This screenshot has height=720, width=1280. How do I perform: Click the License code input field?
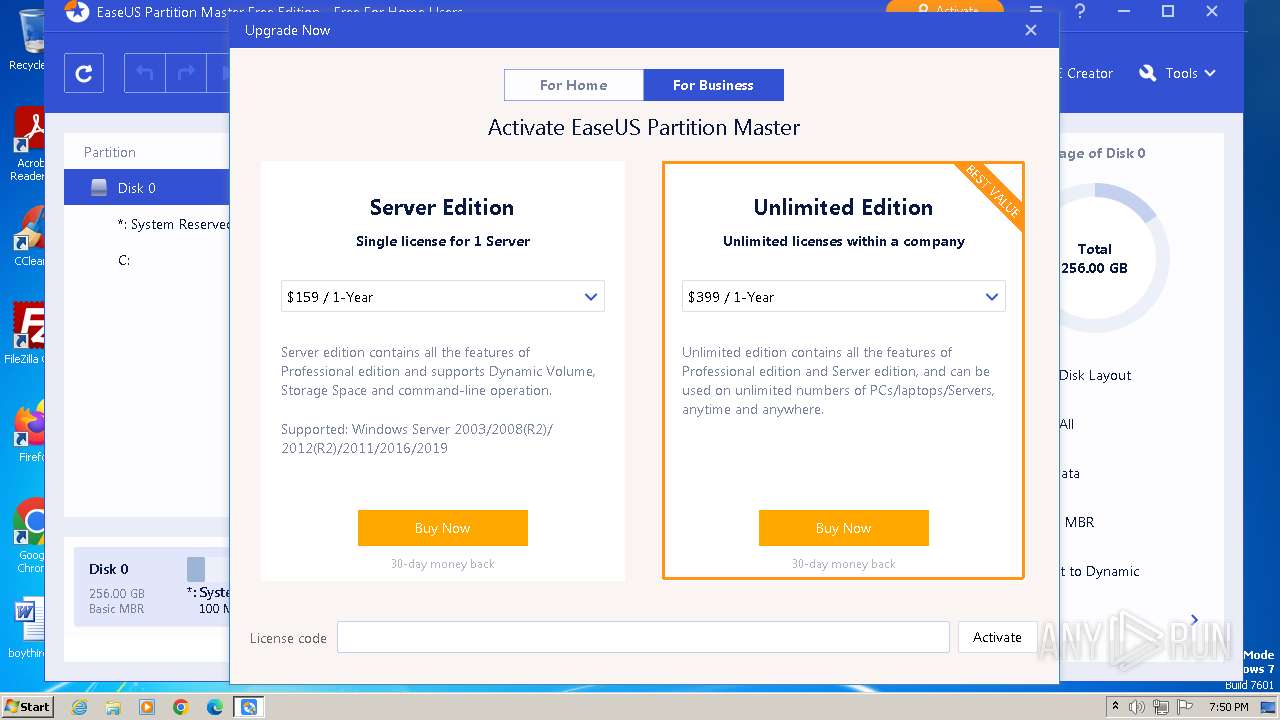pos(643,637)
